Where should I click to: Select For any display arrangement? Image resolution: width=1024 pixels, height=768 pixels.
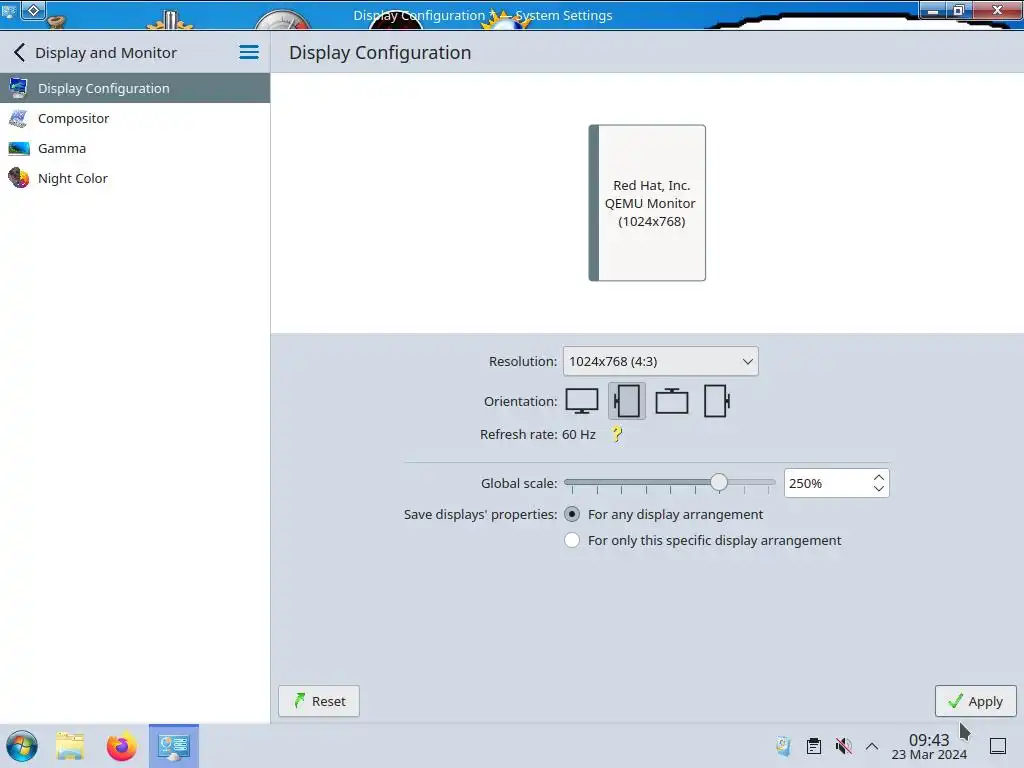point(664,515)
